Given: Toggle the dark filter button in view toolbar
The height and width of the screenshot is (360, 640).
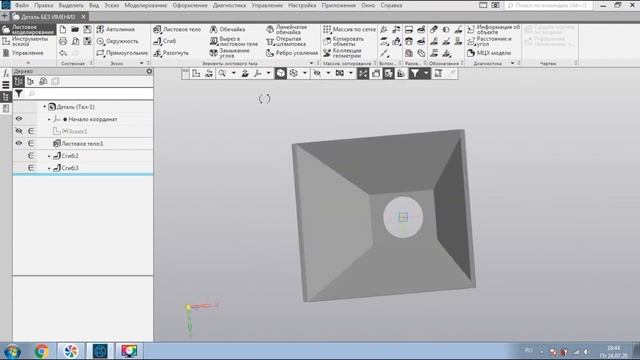Looking at the screenshot, I should 414,73.
